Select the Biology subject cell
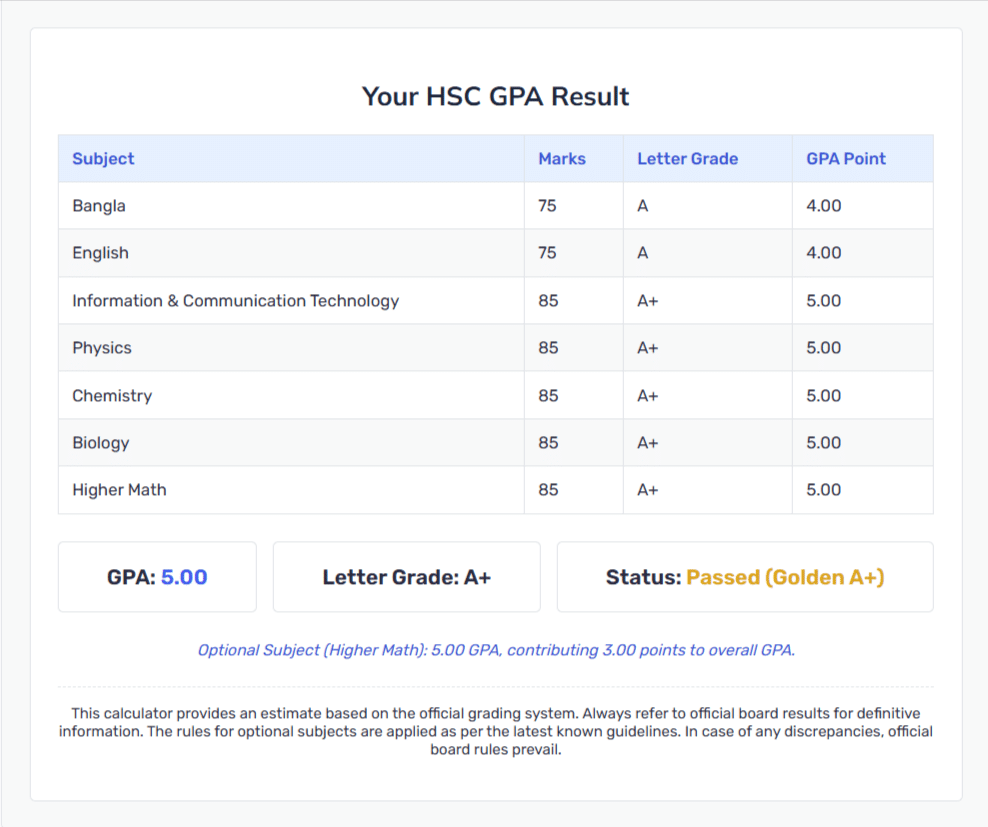Viewport: 988px width, 827px height. (291, 442)
